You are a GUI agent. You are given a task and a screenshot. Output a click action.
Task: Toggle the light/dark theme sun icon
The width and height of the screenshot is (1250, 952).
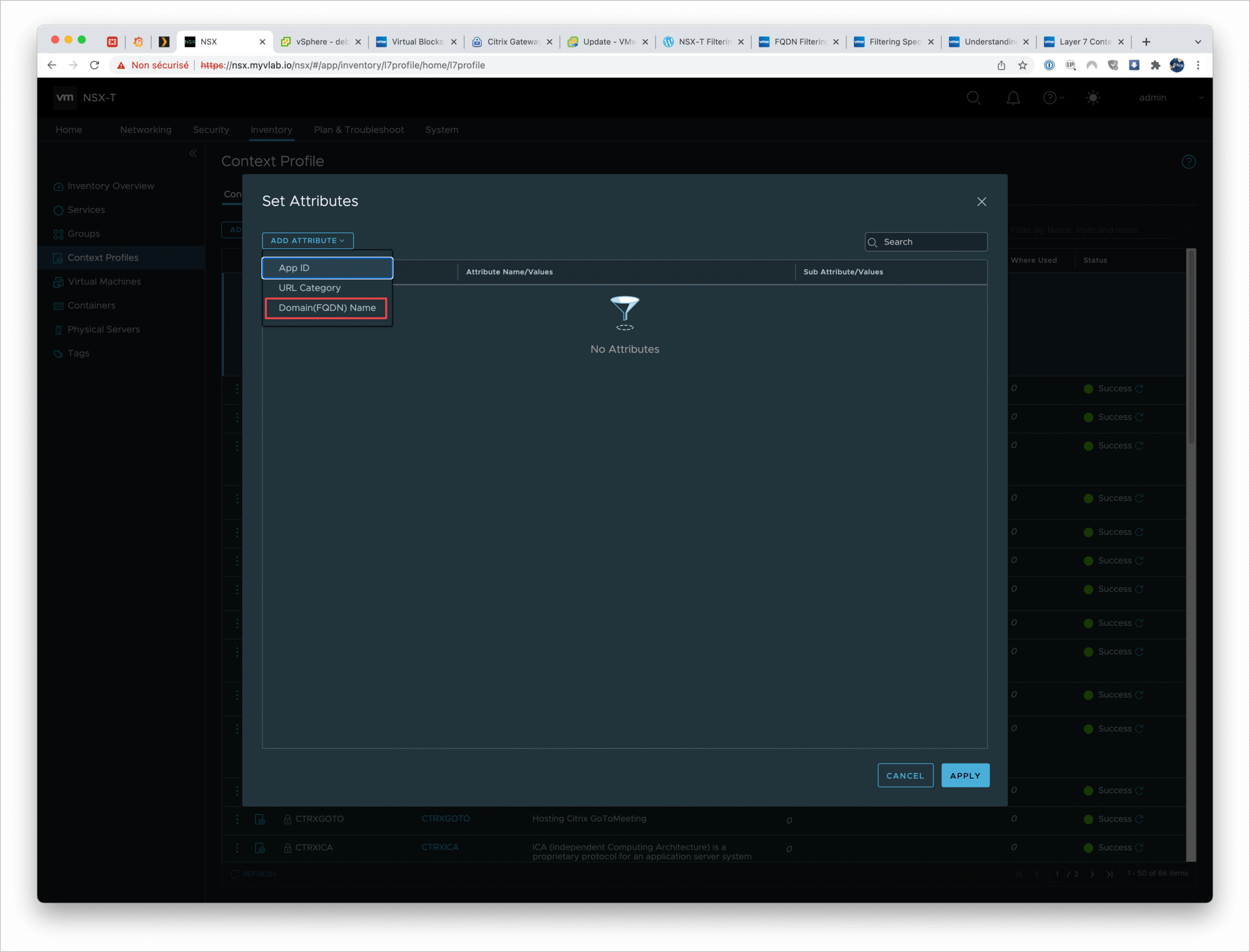pos(1093,98)
